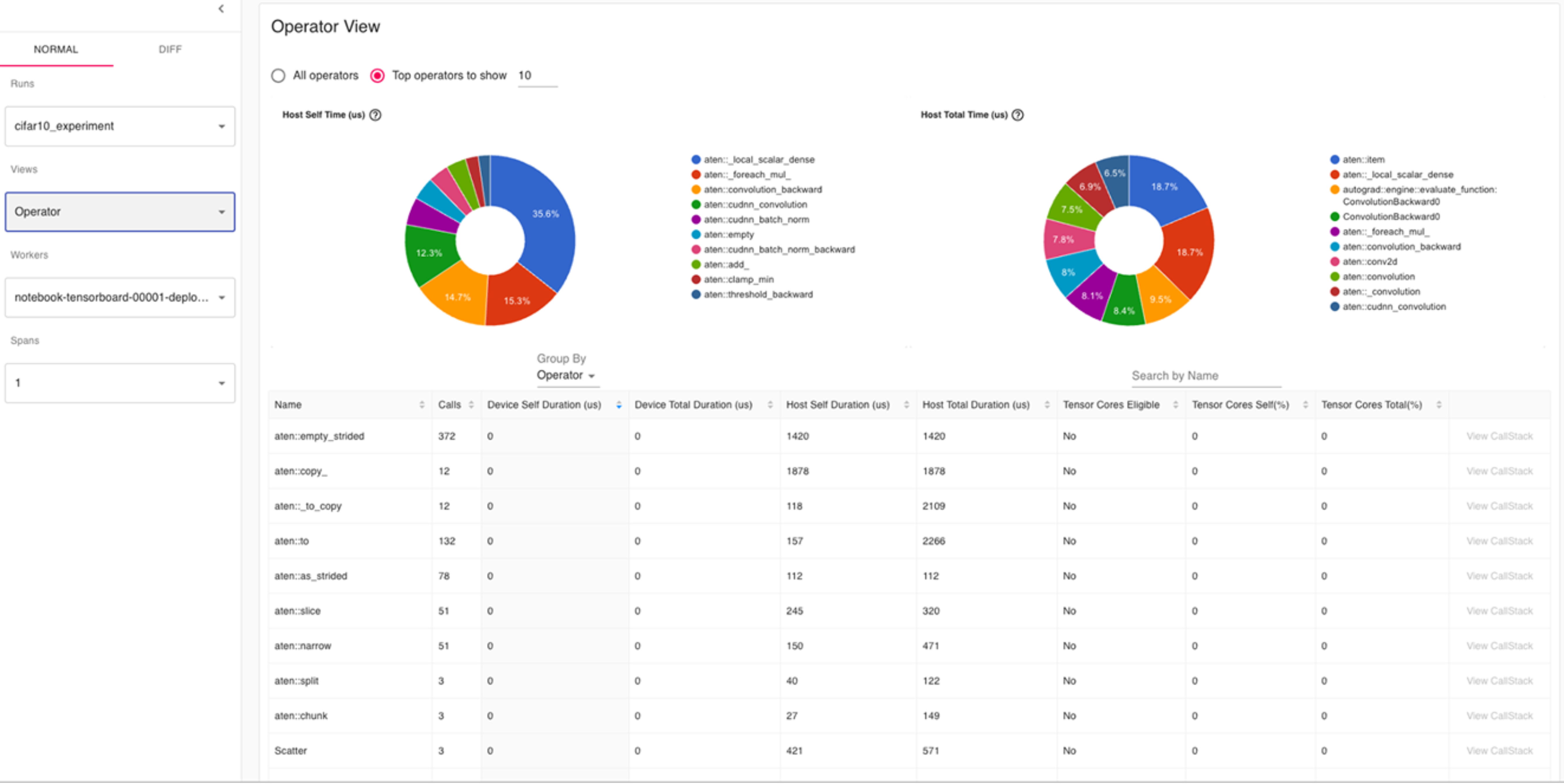Expand the Group By Operator dropdown
Viewport: 1564px width, 784px height.
565,376
